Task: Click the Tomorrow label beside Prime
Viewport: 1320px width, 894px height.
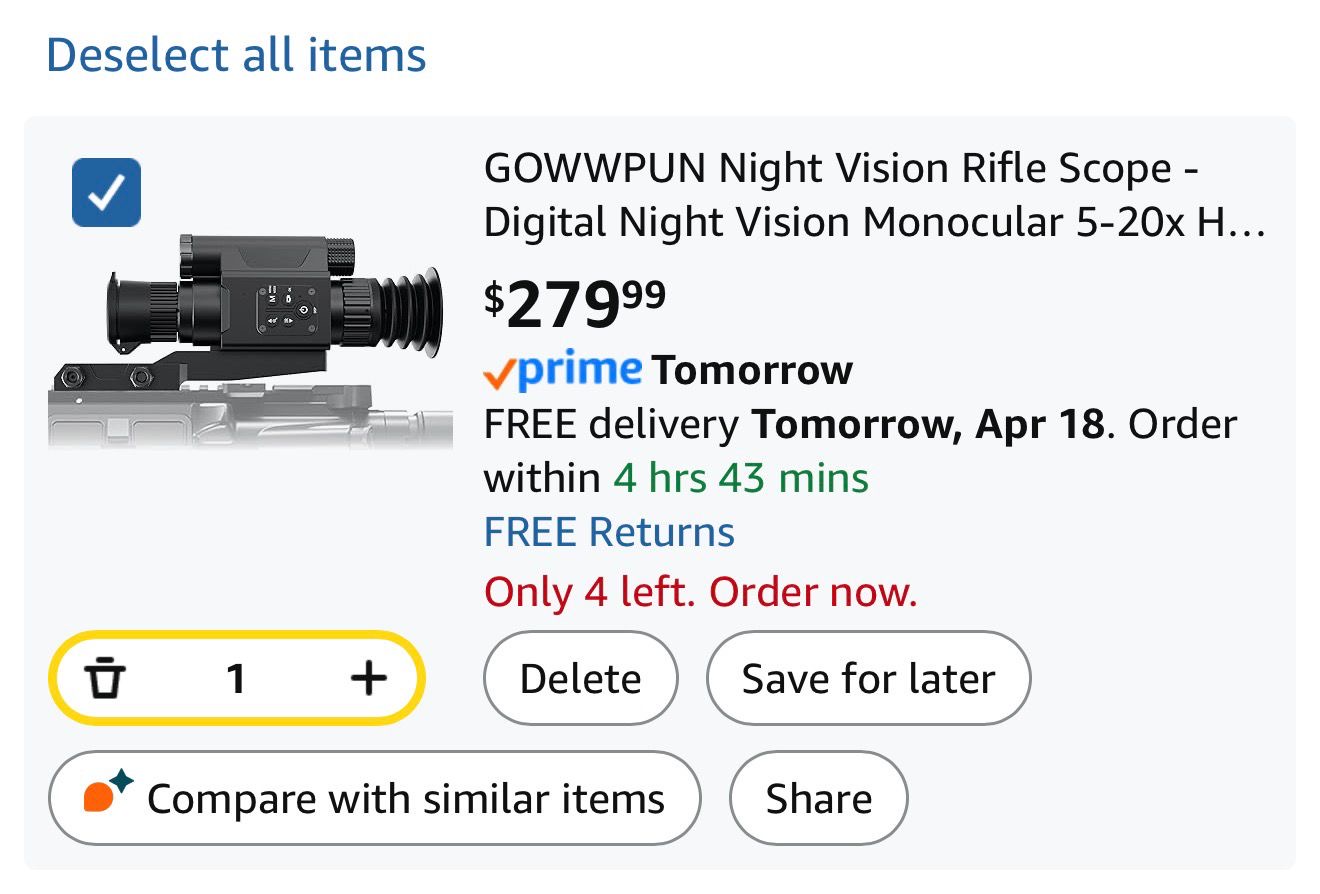Action: (752, 370)
